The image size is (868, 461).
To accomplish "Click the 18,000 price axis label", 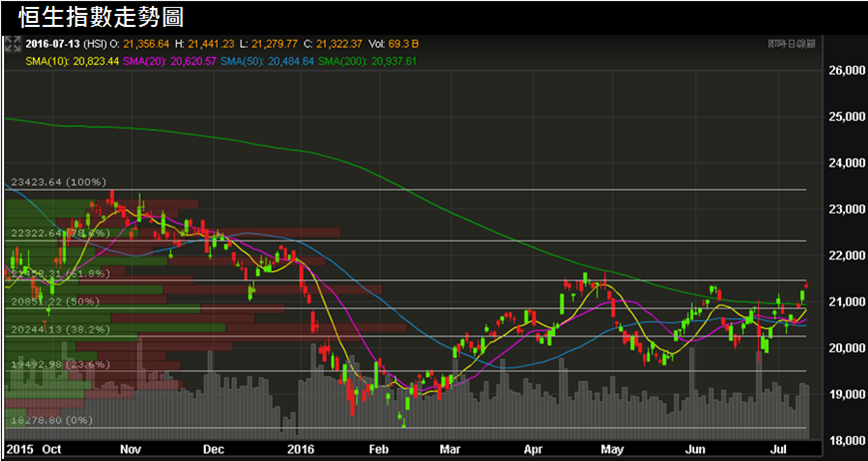I will pyautogui.click(x=846, y=441).
